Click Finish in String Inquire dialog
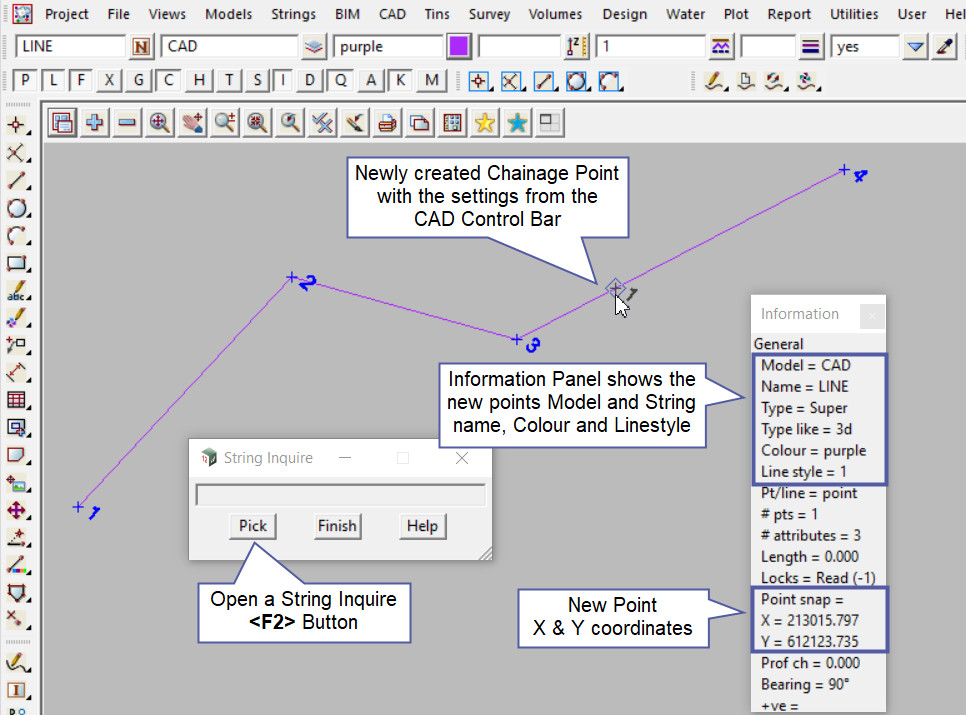Screen dimensions: 966x715 coord(337,525)
